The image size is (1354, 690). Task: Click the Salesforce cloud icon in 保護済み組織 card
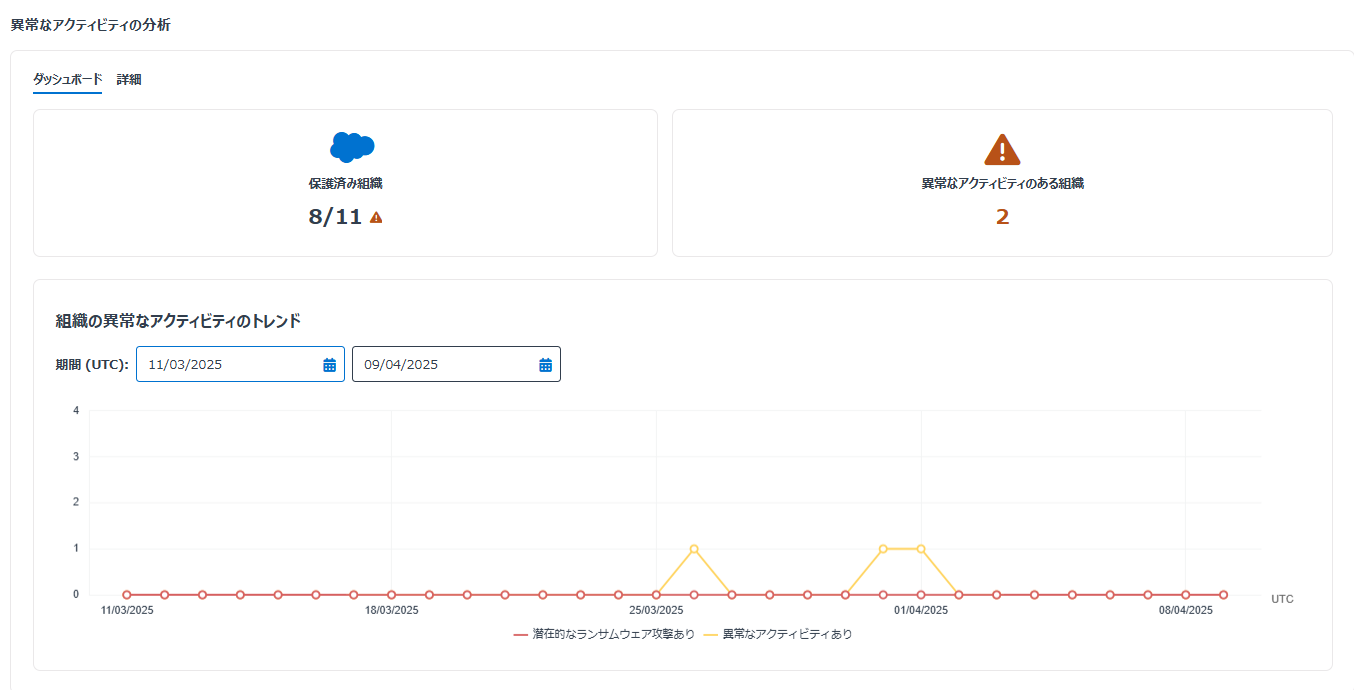click(351, 147)
